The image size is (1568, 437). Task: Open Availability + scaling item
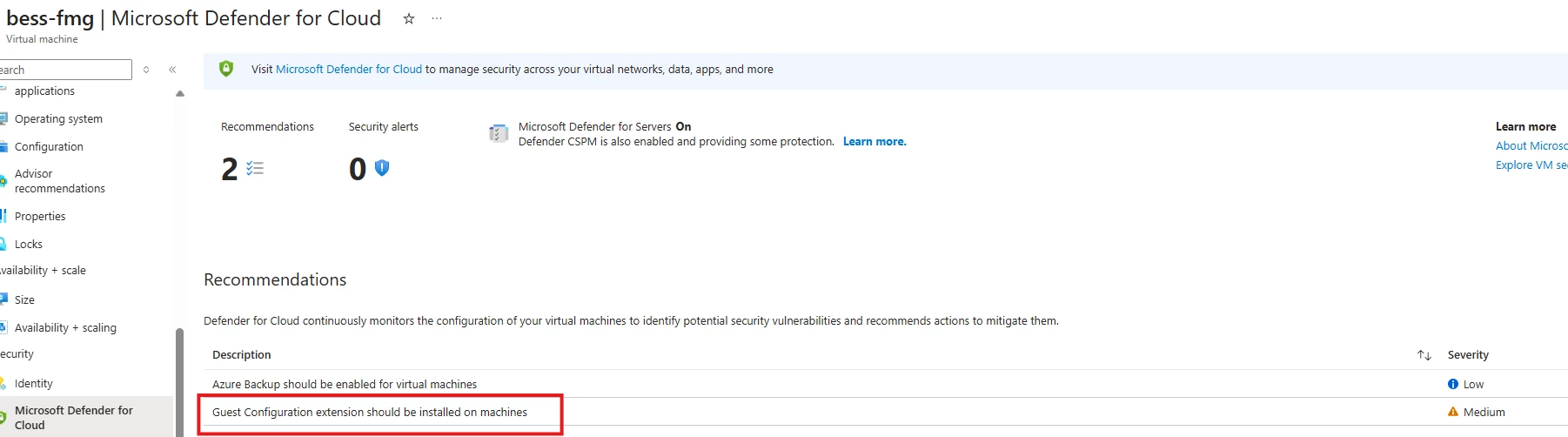coord(65,327)
